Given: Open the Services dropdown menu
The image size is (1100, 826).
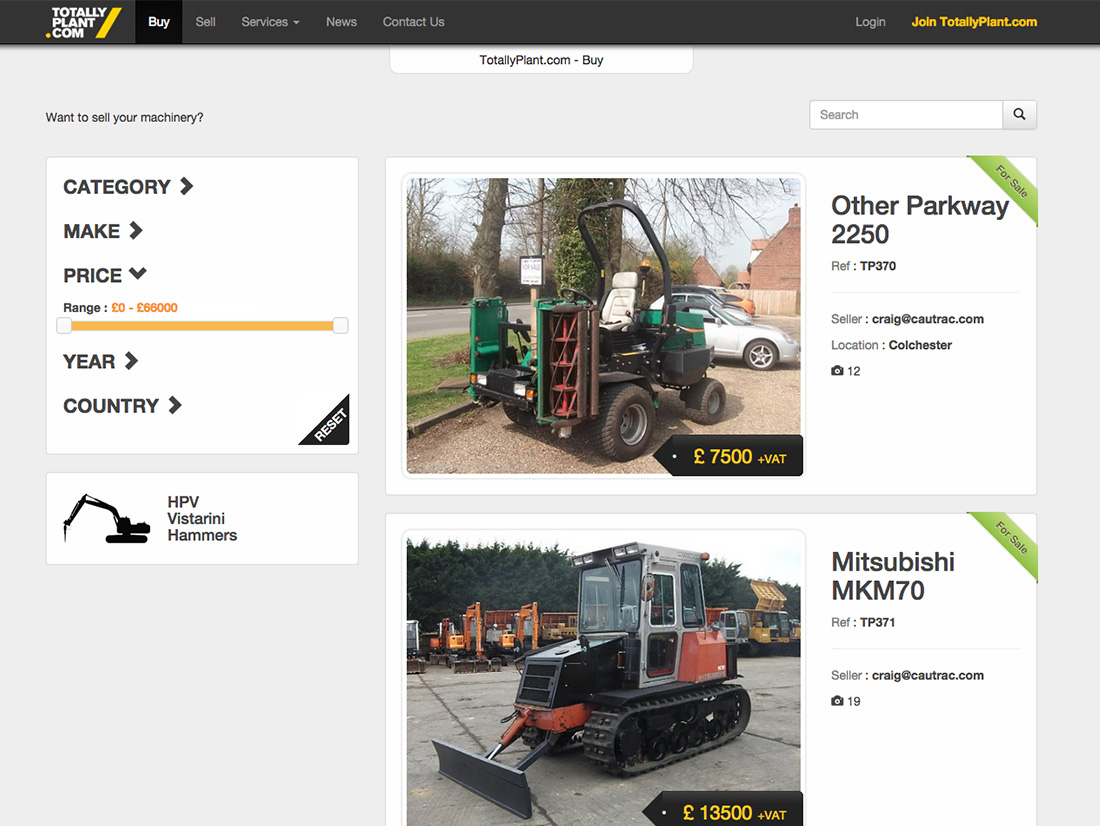Looking at the screenshot, I should click(x=270, y=22).
